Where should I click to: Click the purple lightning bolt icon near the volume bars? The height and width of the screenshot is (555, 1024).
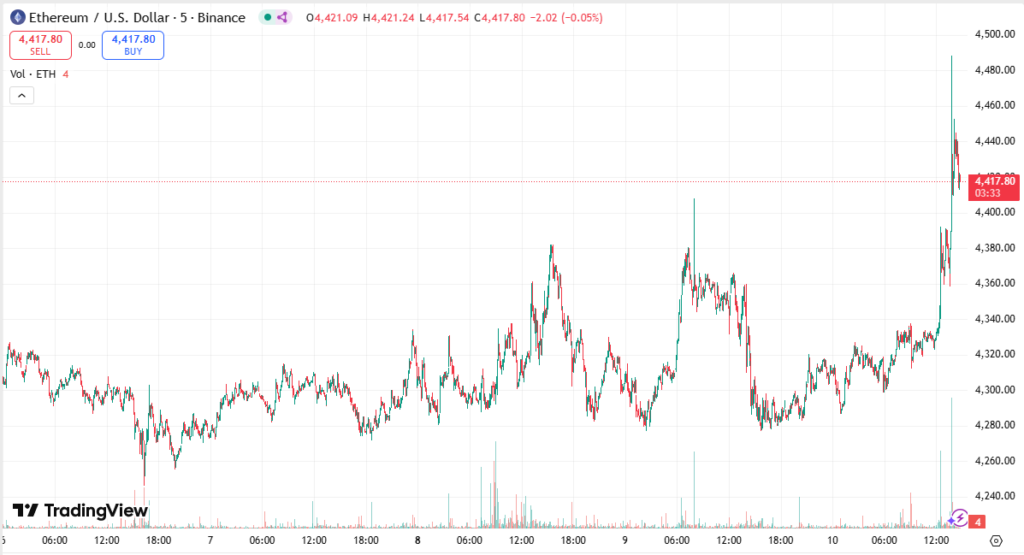click(960, 517)
